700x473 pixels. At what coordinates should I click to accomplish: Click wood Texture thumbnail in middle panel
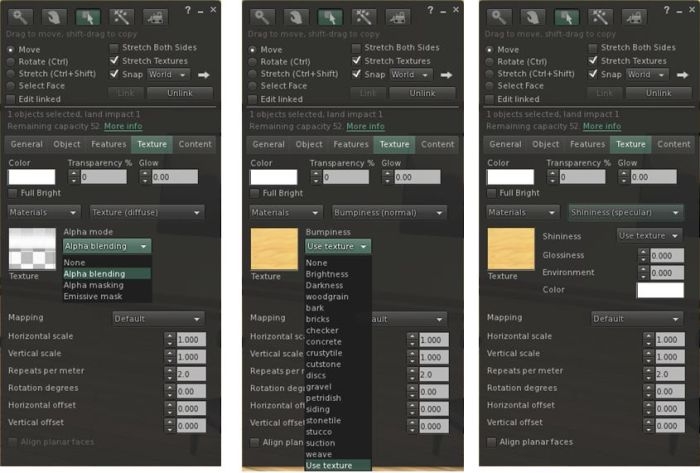coord(274,249)
